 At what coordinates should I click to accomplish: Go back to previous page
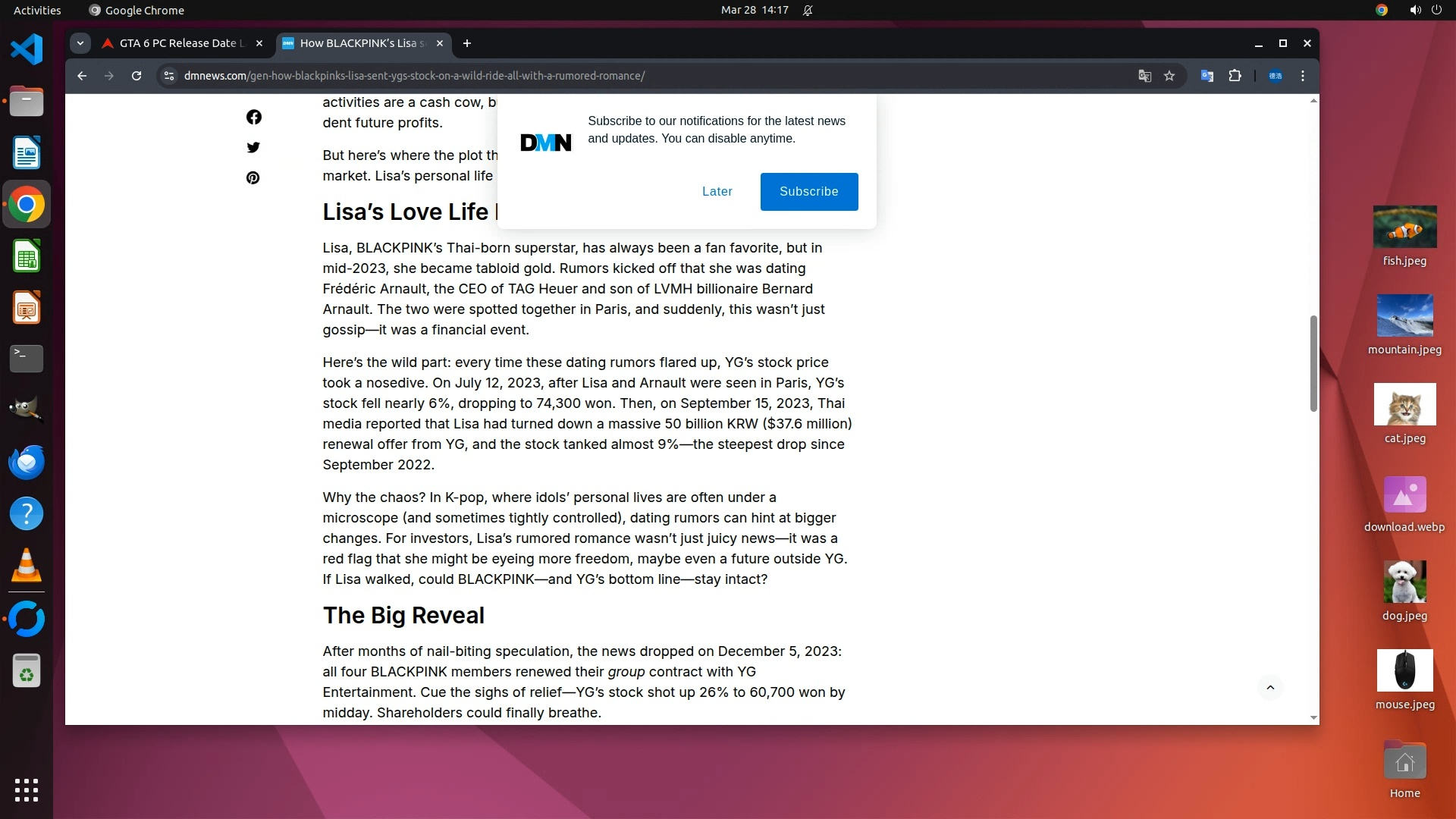tap(82, 76)
